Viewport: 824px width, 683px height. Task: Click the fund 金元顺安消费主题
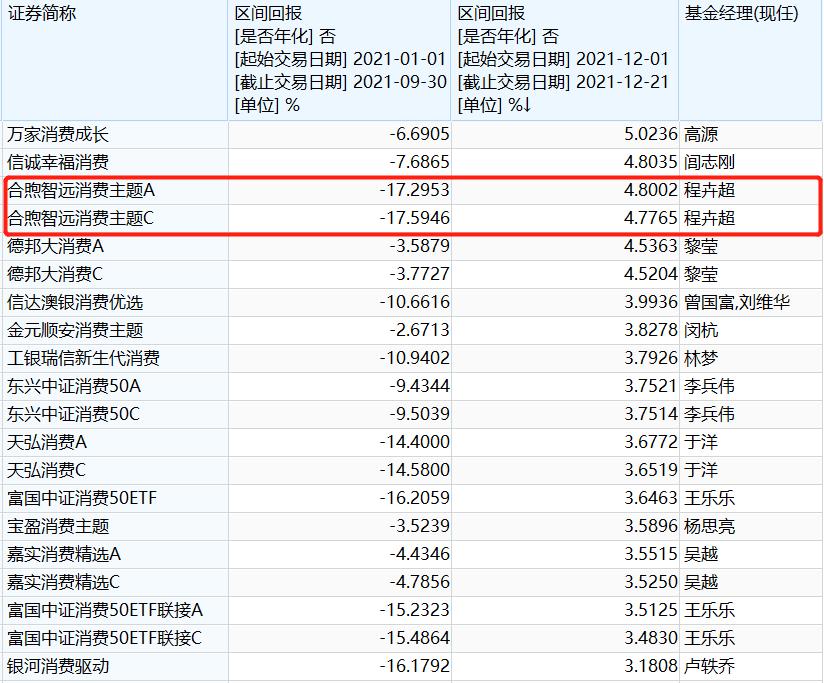pos(75,330)
